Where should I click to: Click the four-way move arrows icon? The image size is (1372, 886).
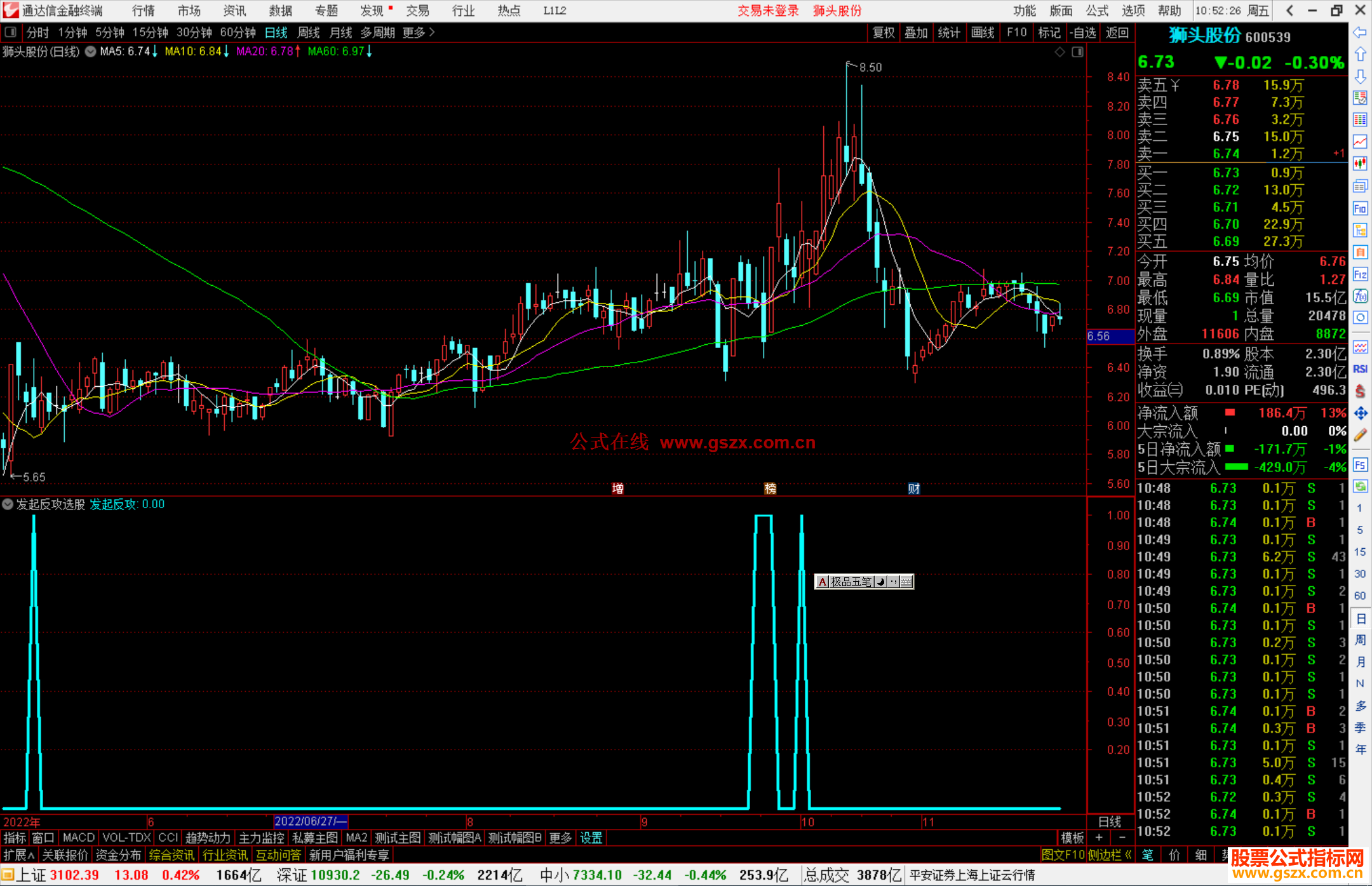(1360, 413)
